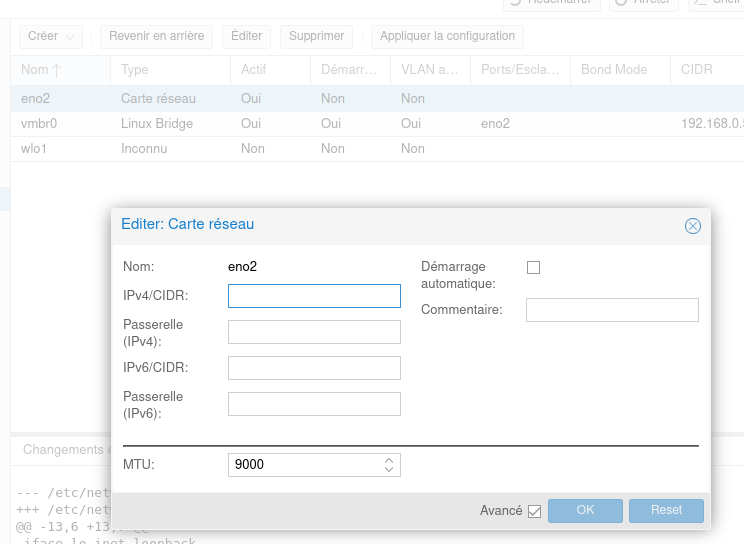Increase MTU with the up spinner arrow
Viewport: 744px width, 544px height.
tap(390, 460)
